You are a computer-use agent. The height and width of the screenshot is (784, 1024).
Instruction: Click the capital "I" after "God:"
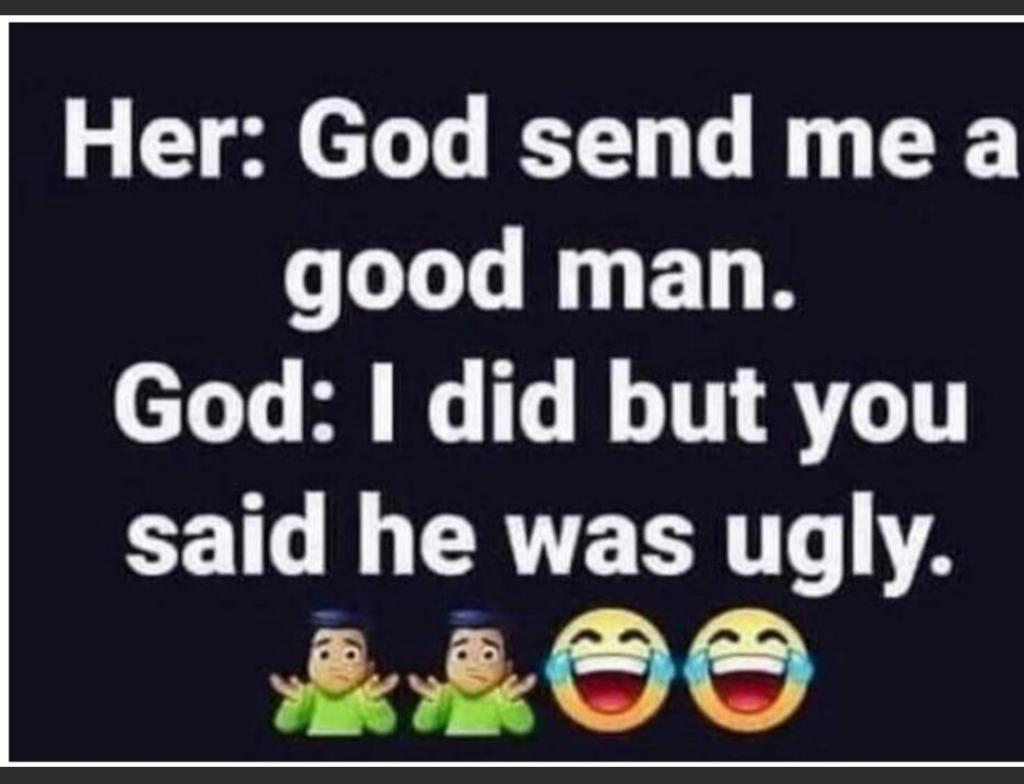click(386, 402)
